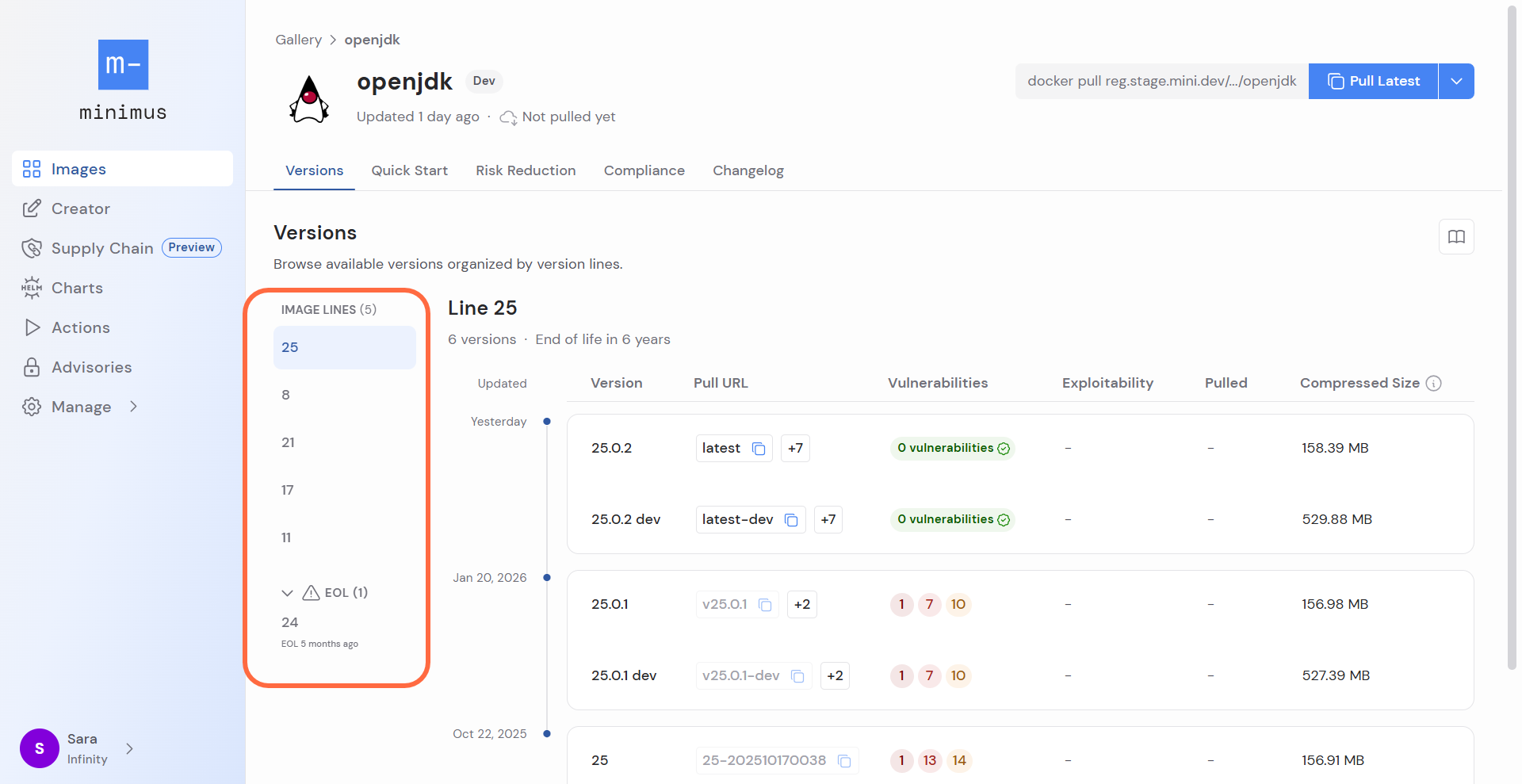Click the Dev badge beside openjdk

click(484, 81)
